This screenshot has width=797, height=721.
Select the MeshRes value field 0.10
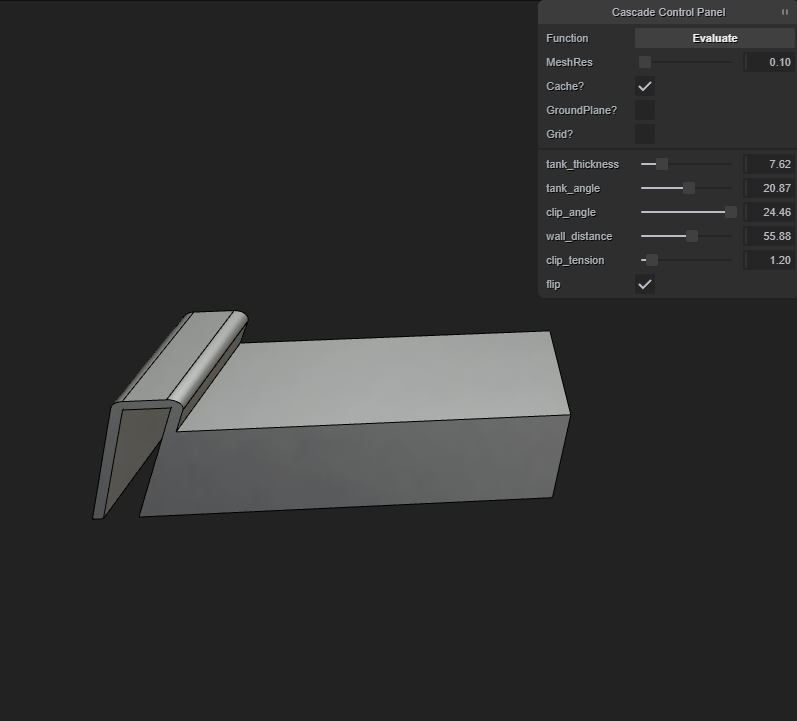pos(769,62)
